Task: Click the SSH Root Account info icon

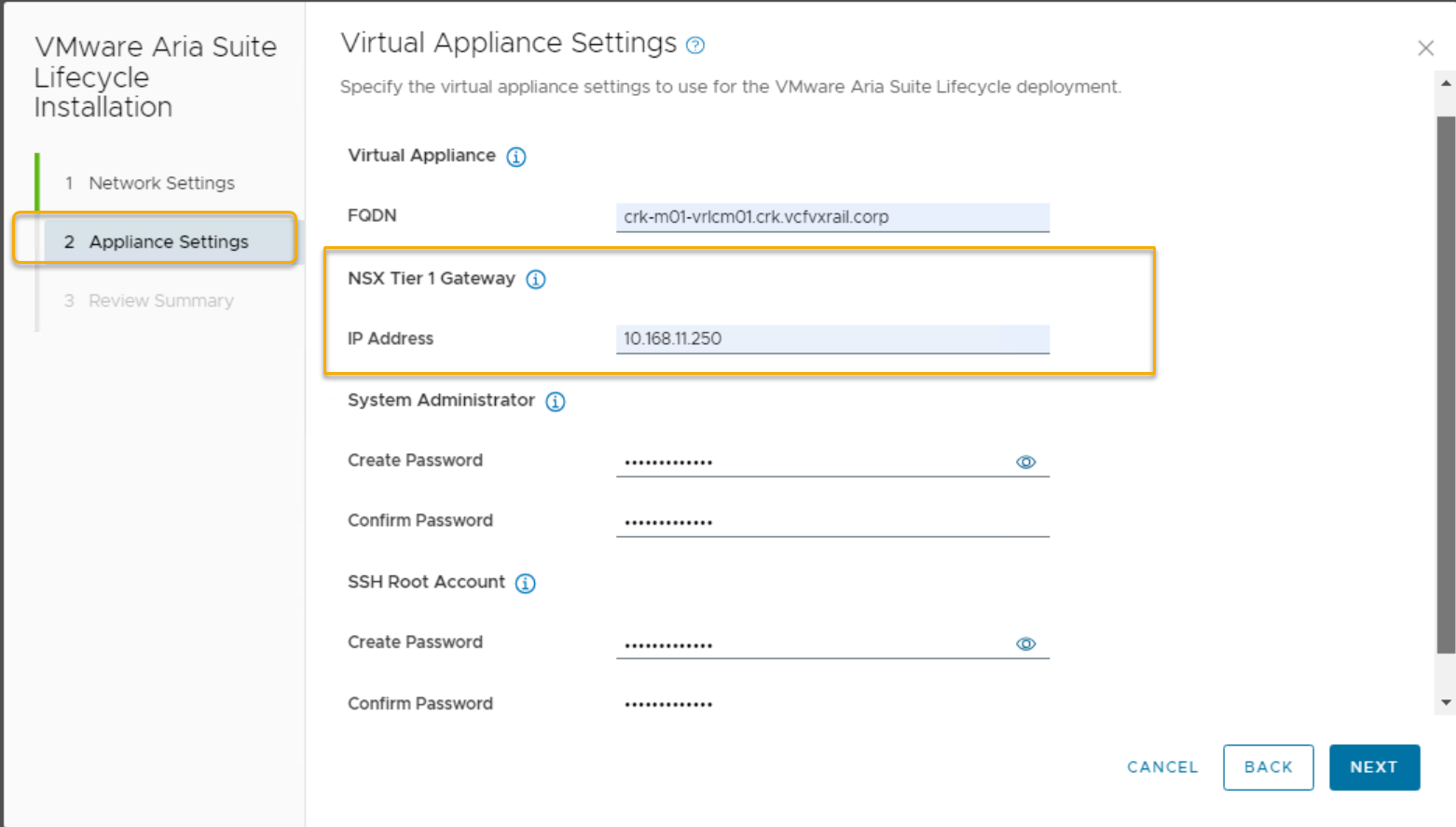Action: [x=525, y=584]
